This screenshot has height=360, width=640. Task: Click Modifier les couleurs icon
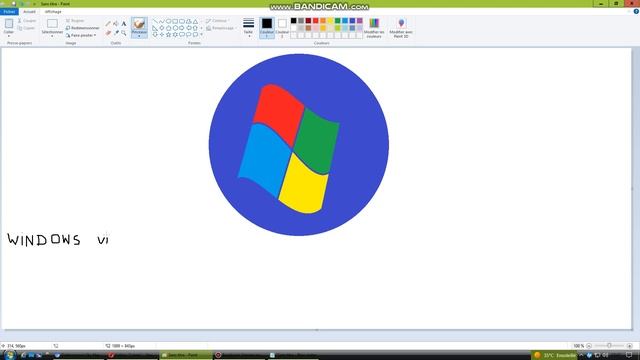(374, 23)
